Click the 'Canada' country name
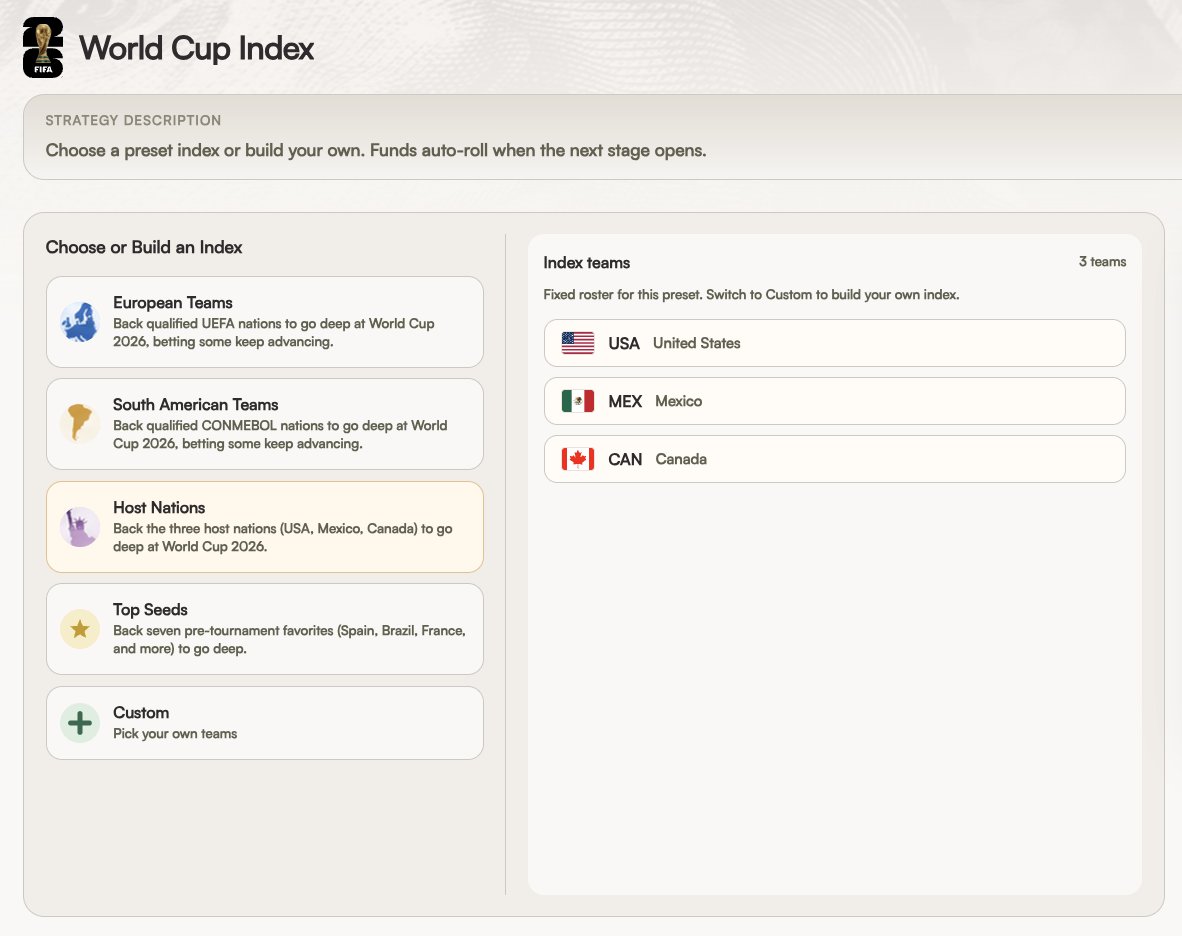This screenshot has height=936, width=1182. click(681, 459)
